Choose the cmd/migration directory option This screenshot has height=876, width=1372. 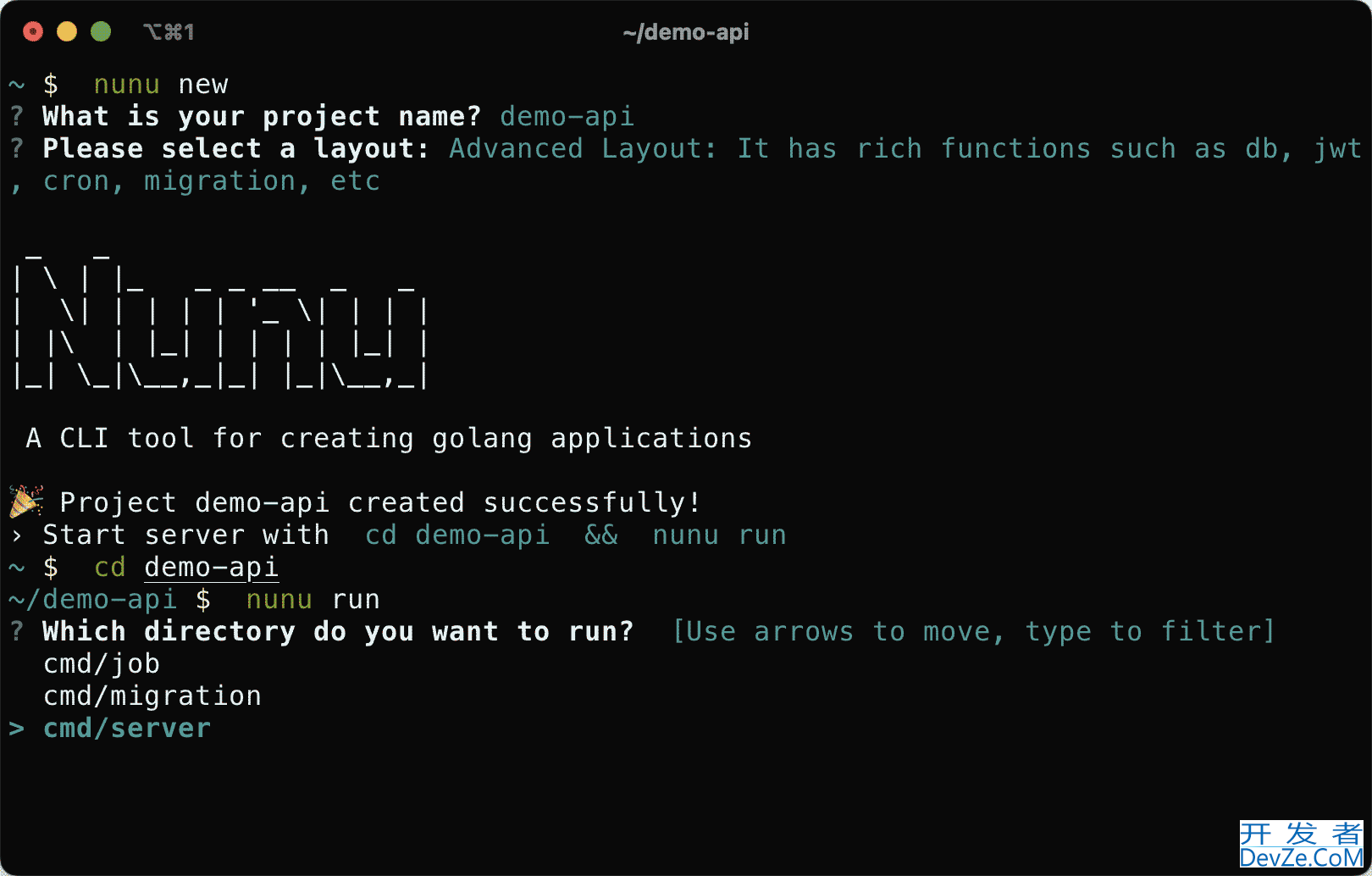(152, 696)
